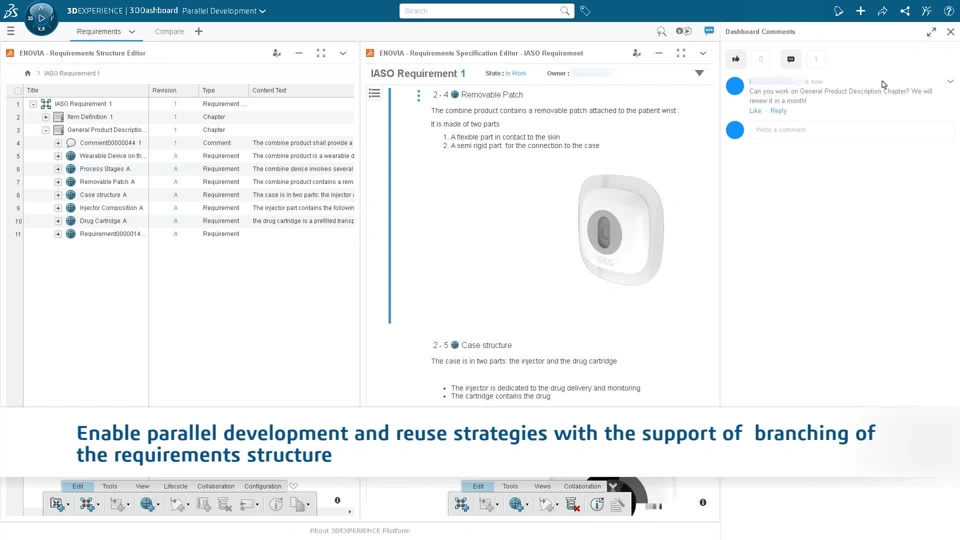Open notifications flag icon in top bar
The image size is (960, 540).
(838, 11)
